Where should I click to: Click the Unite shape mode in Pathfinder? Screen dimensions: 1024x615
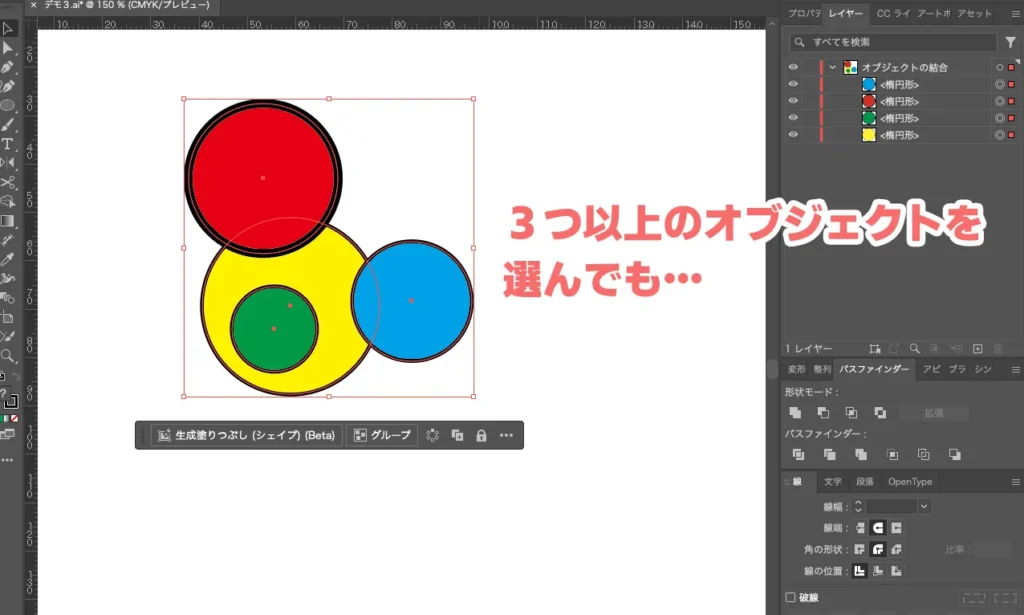point(795,413)
